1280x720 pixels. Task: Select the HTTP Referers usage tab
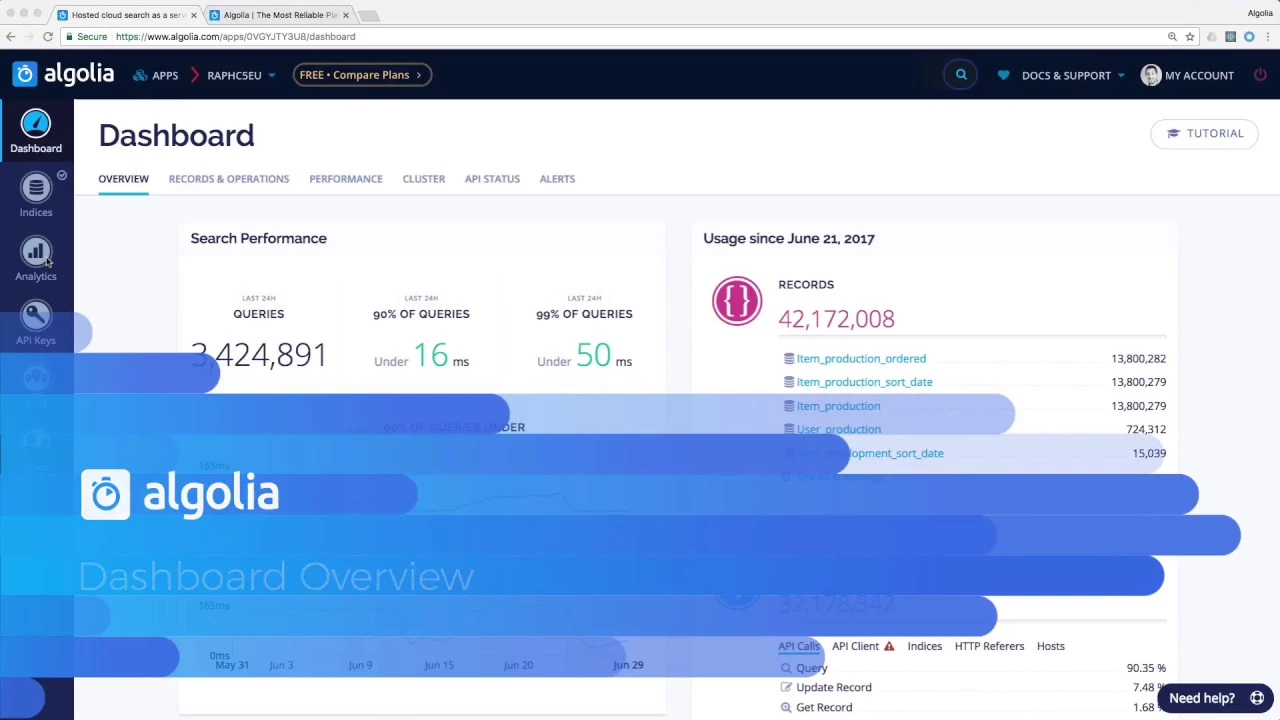pyautogui.click(x=989, y=646)
